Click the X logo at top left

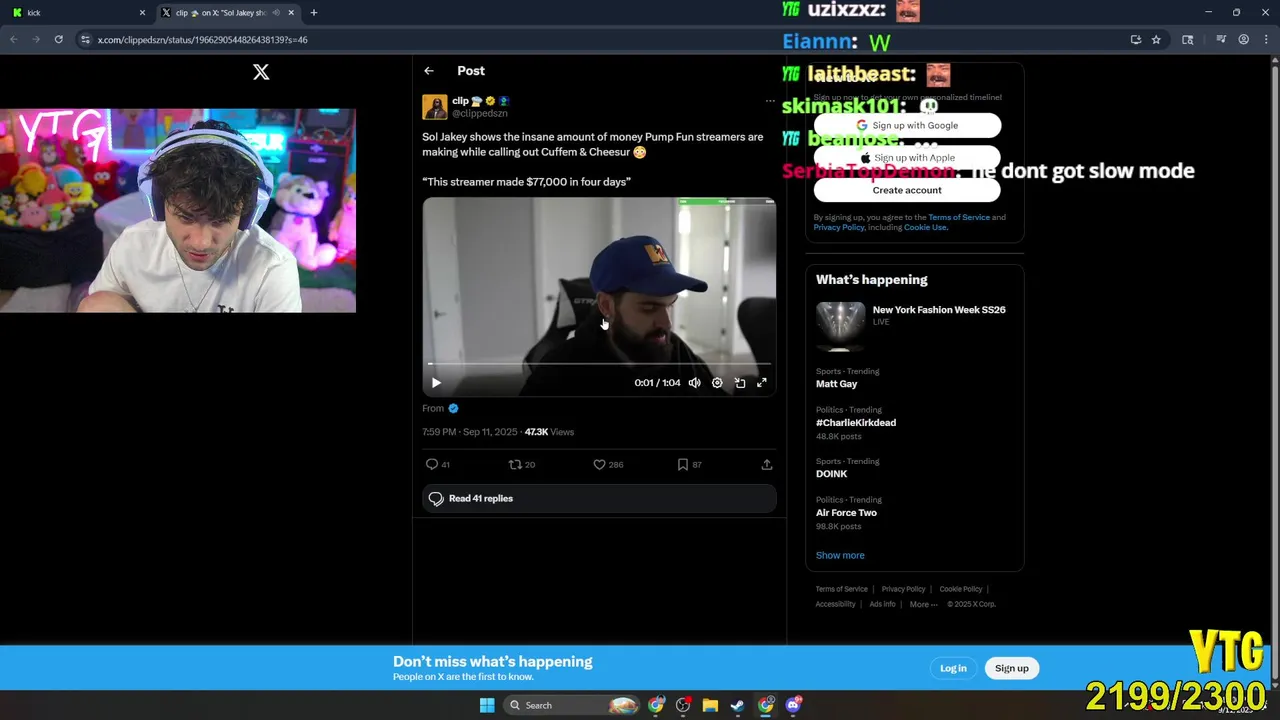pos(261,72)
